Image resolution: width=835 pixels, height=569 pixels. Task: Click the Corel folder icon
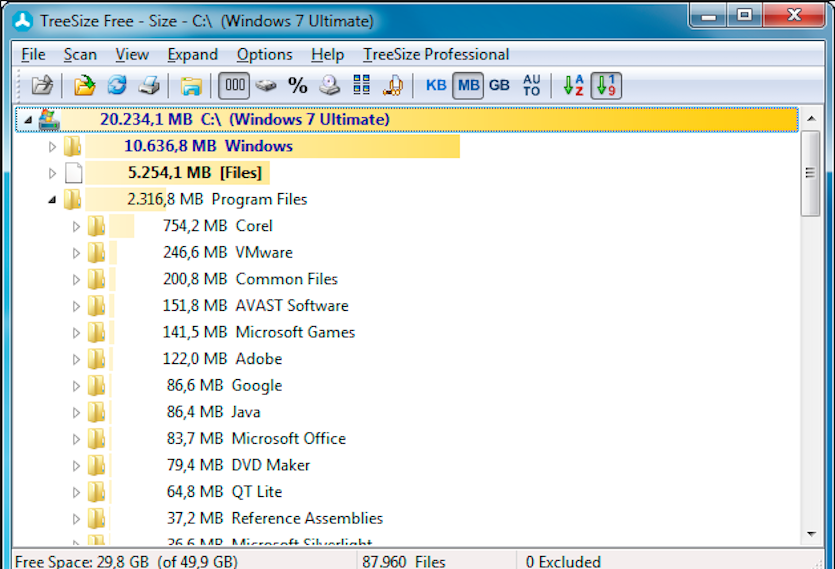click(96, 226)
